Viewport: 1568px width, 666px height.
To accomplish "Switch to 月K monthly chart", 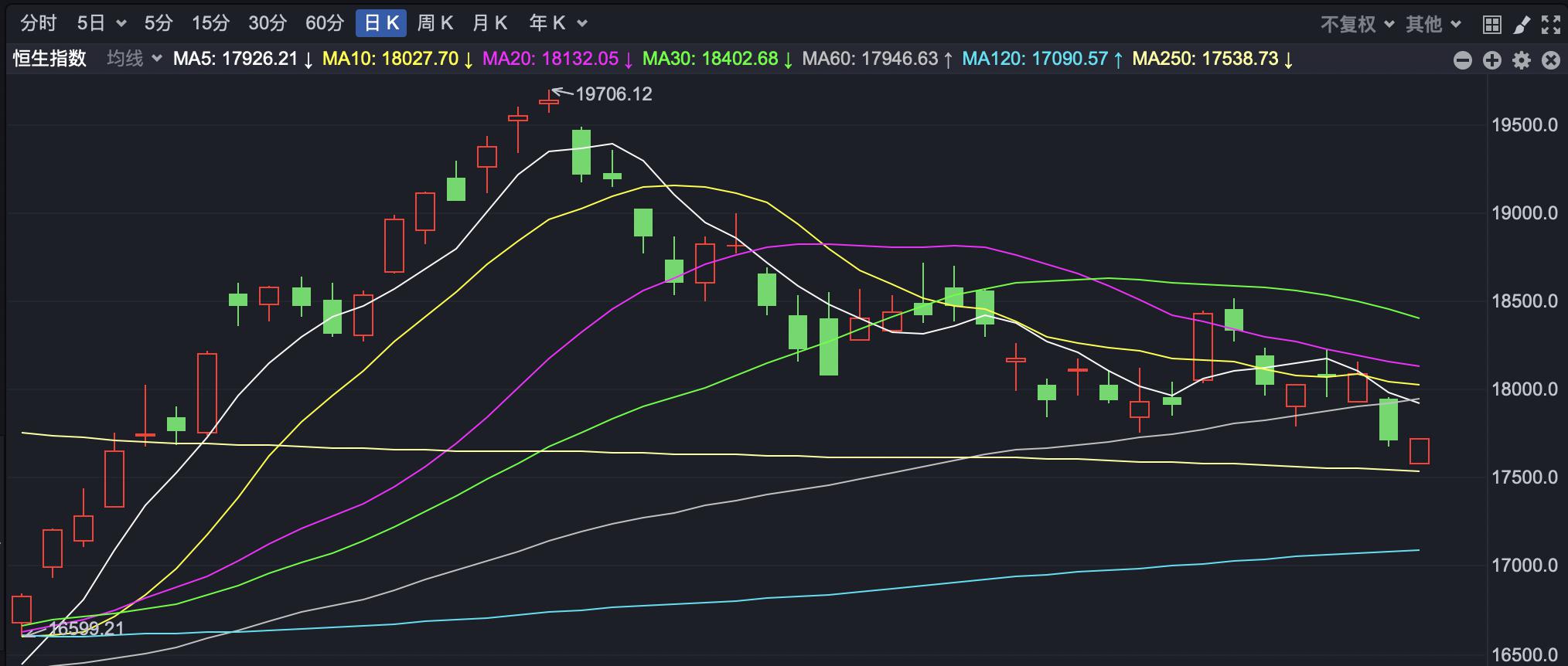I will 489,23.
